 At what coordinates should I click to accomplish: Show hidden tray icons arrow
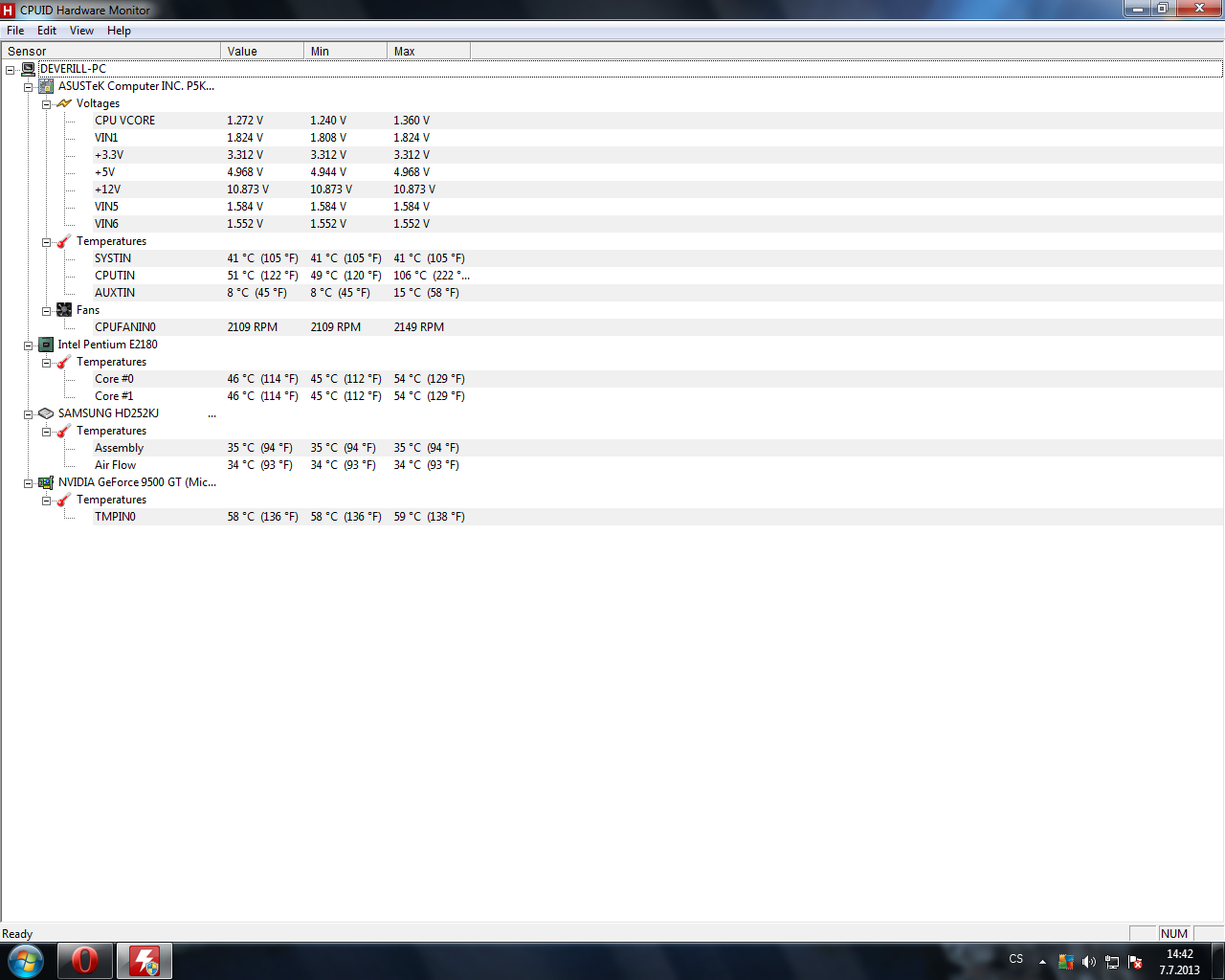click(x=1042, y=962)
